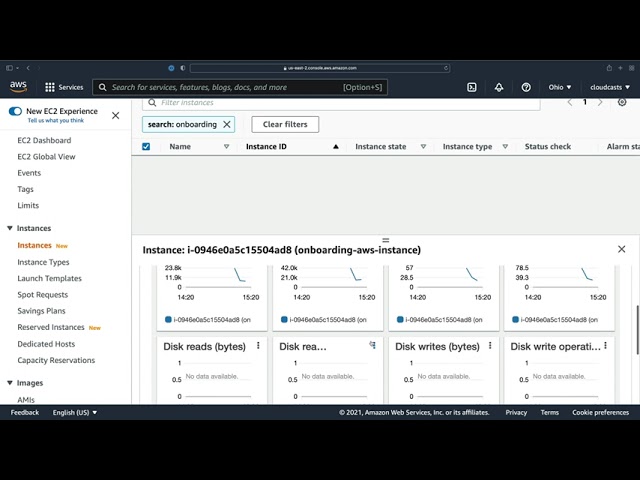Open AMIs in the sidebar
Viewport: 640px width, 480px height.
(x=26, y=400)
